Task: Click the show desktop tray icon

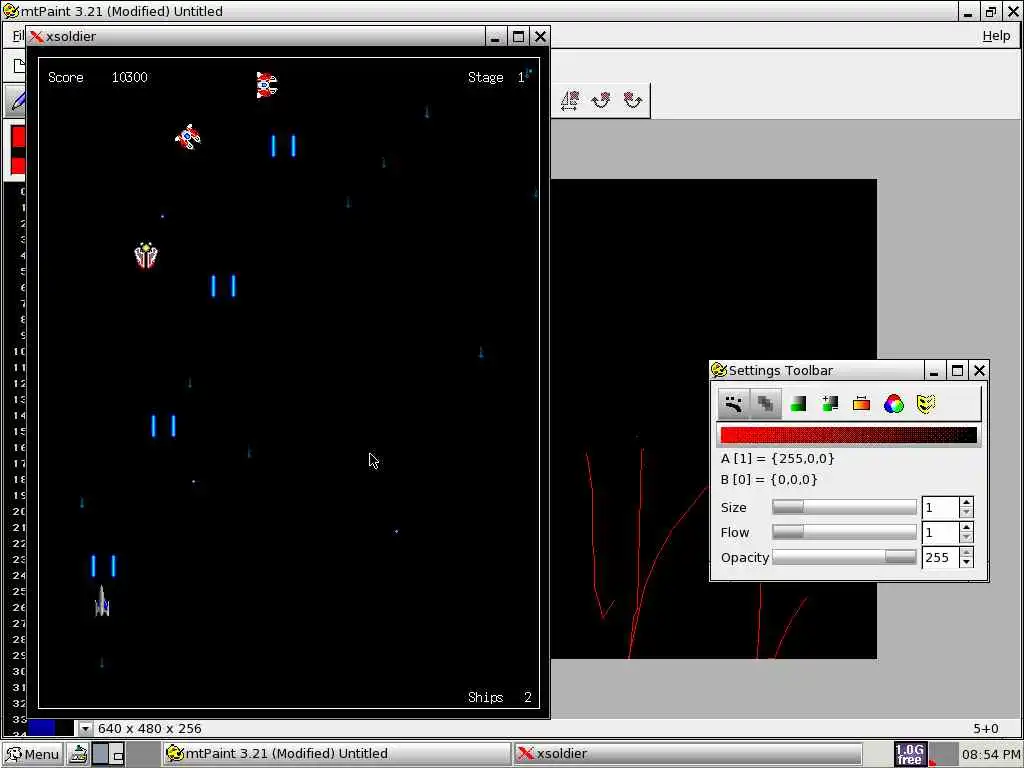Action: 78,754
